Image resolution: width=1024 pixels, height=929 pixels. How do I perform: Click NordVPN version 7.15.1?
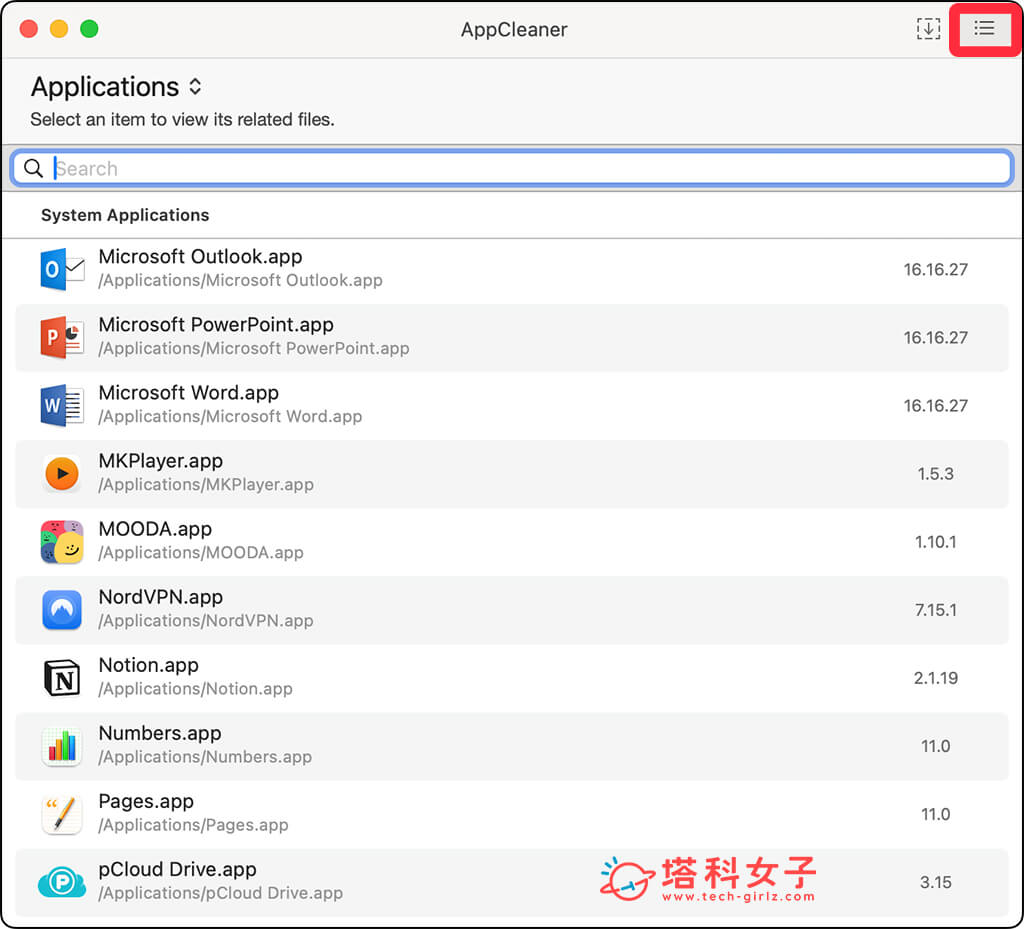pos(935,610)
